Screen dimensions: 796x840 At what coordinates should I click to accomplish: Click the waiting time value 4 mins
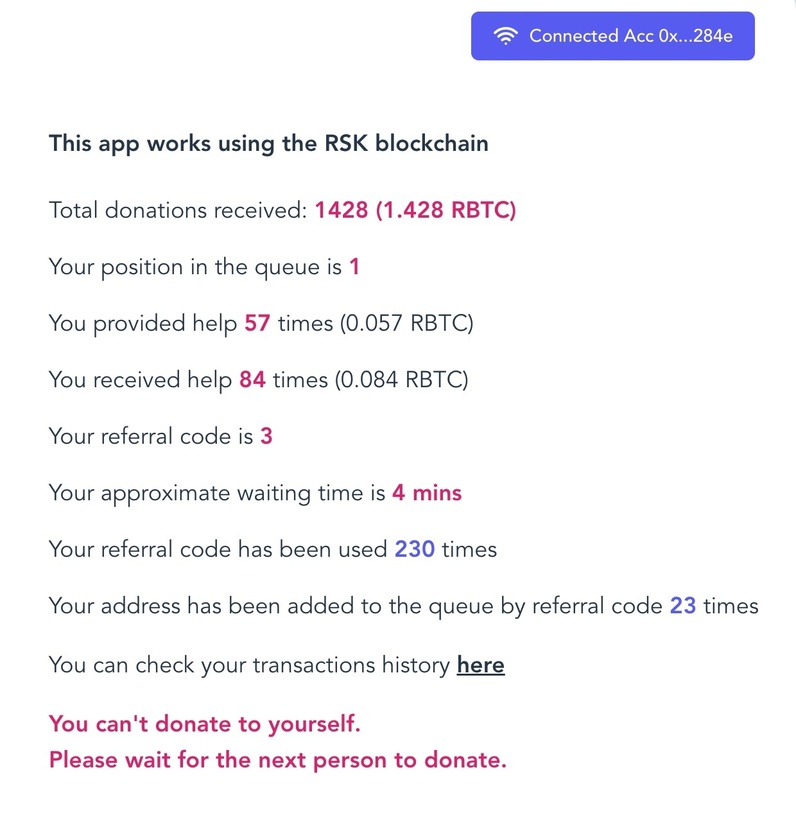(427, 493)
